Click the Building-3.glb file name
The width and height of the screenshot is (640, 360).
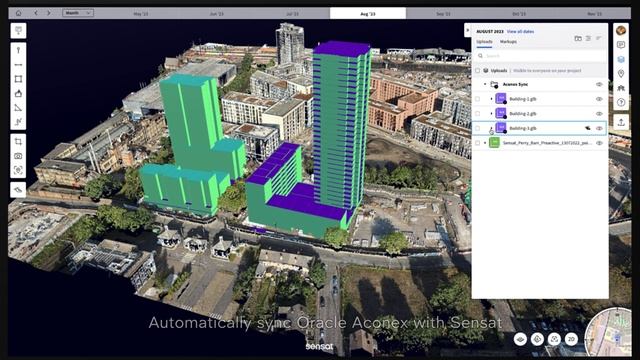[x=523, y=128]
